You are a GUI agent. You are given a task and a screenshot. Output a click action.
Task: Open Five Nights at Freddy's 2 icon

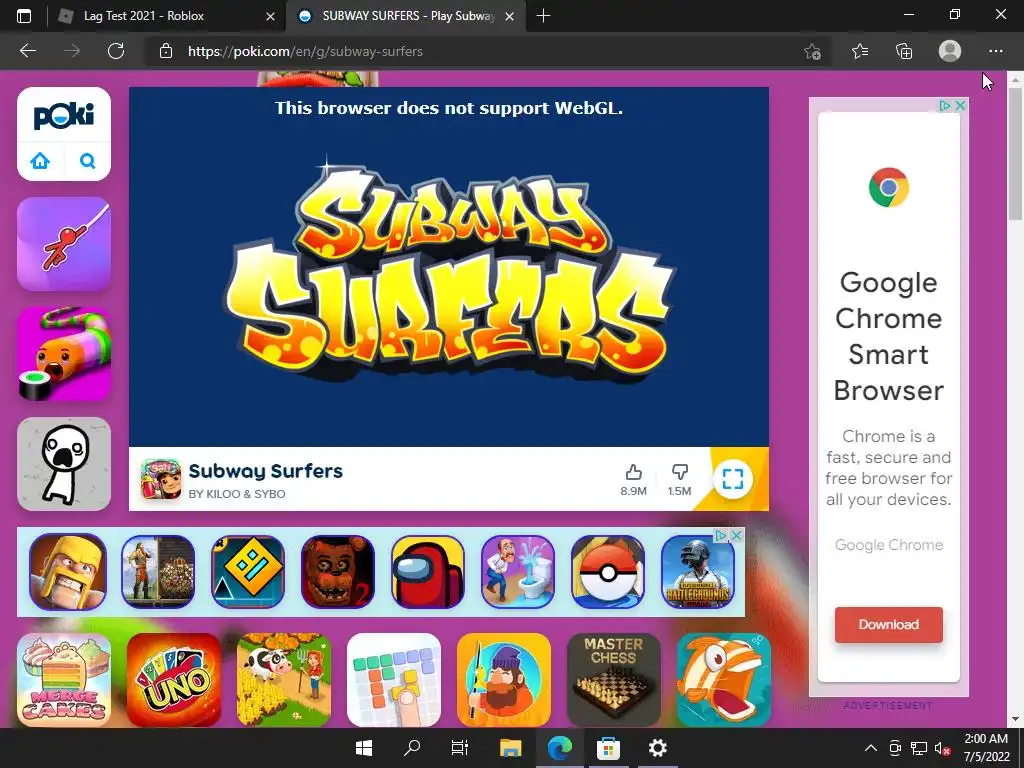click(x=338, y=571)
